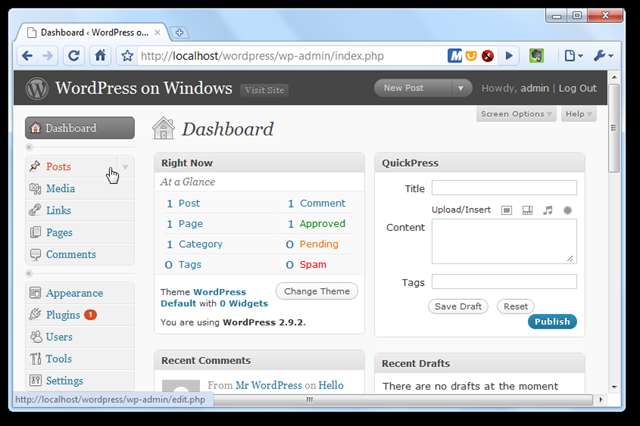The height and width of the screenshot is (426, 640).
Task: Open the Pending comments link
Action: click(x=319, y=244)
